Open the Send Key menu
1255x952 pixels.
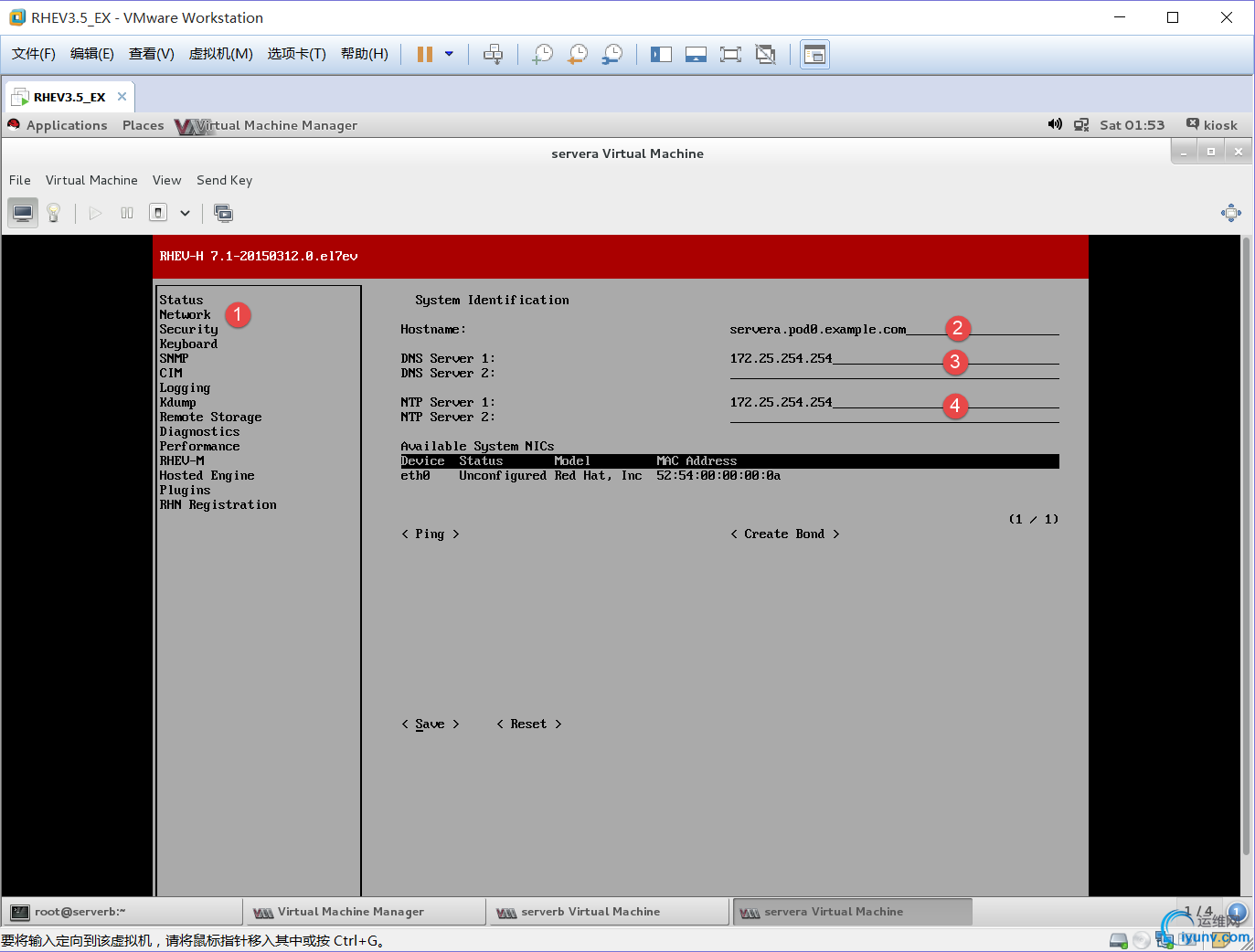point(225,180)
